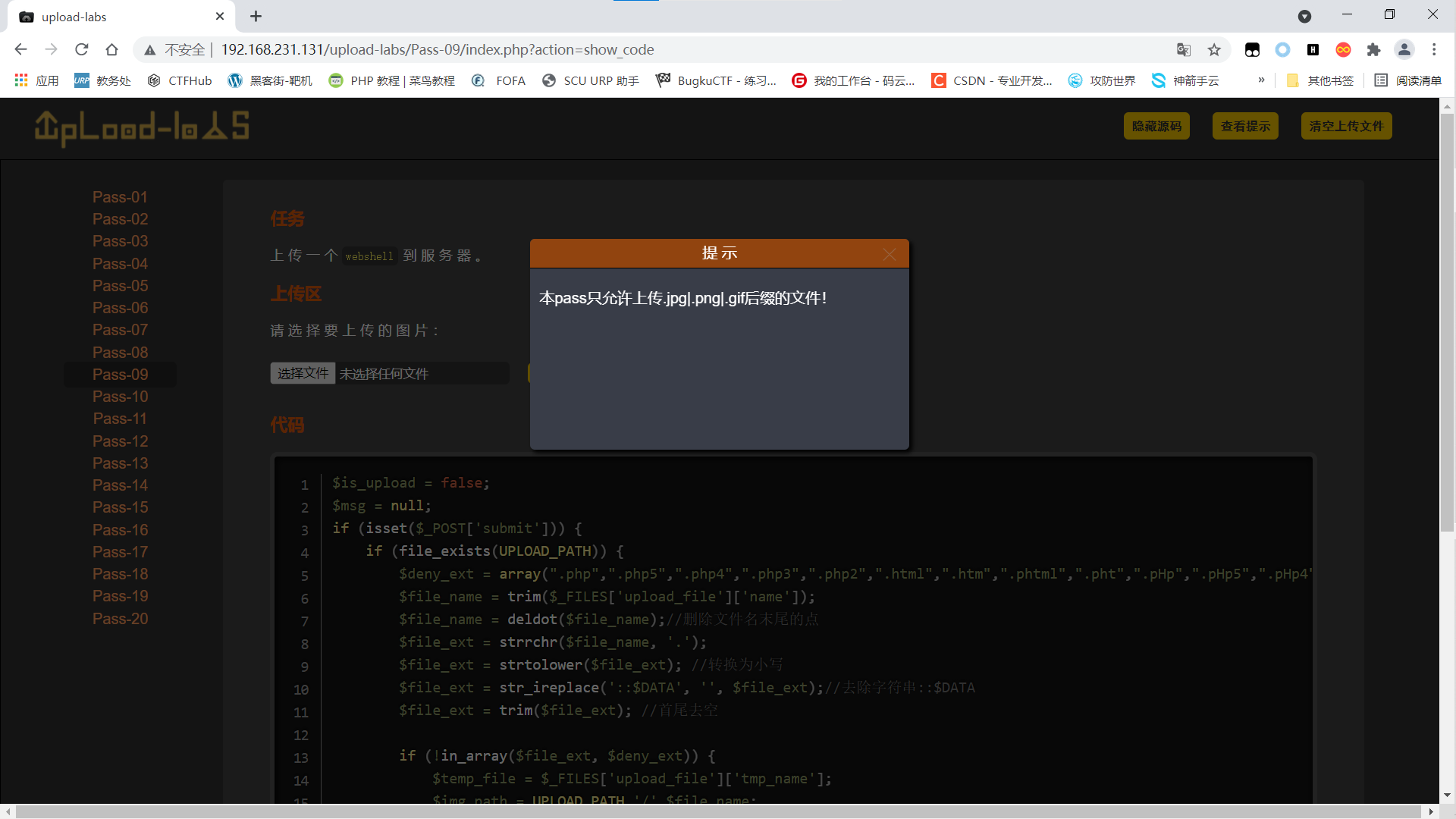1456x819 pixels.
Task: Go to Pass-06 in sidebar
Action: pos(120,308)
